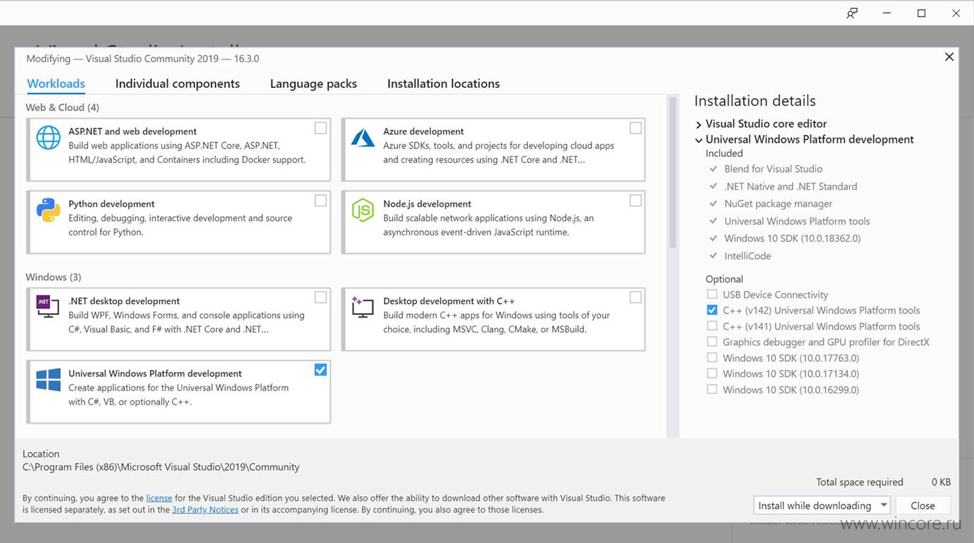Open the license link
Screen dimensions: 974x543
tap(159, 498)
